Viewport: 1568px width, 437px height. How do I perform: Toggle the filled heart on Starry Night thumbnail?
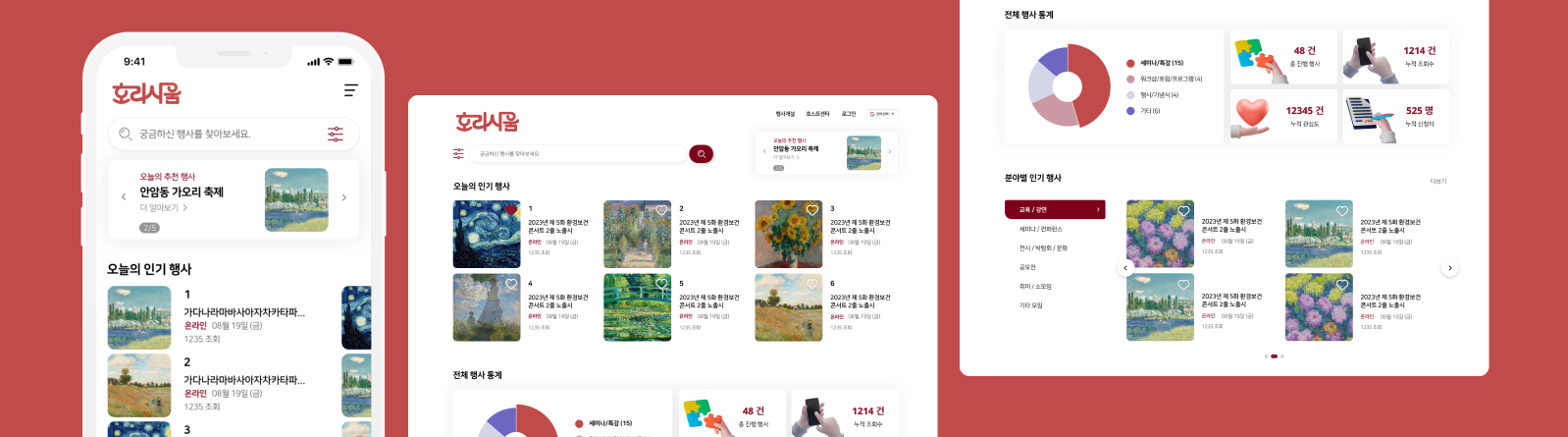click(x=511, y=210)
